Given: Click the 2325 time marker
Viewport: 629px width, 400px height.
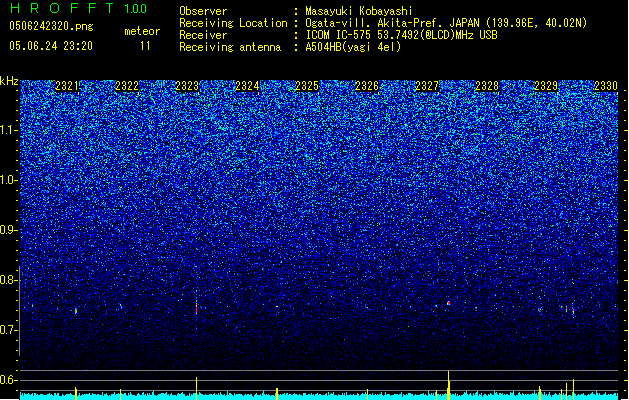Looking at the screenshot, I should coord(307,86).
